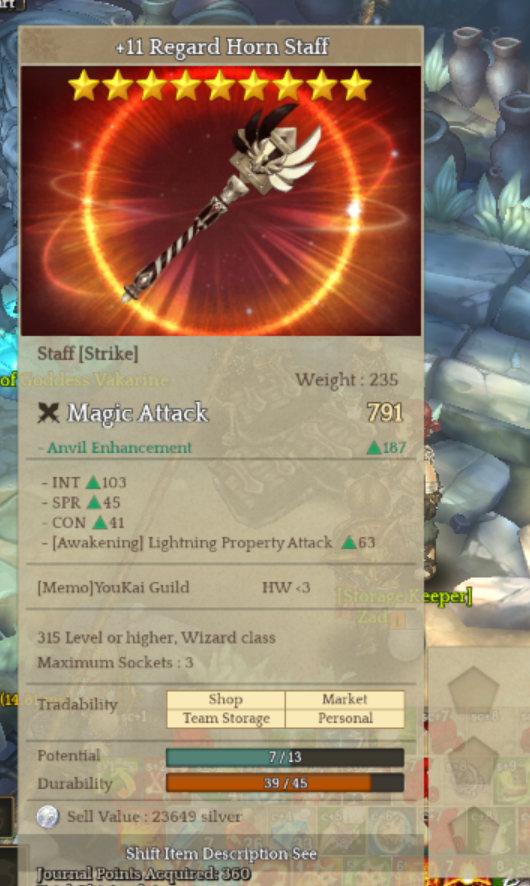
Task: Select the Shop tradability cell
Action: click(x=226, y=700)
